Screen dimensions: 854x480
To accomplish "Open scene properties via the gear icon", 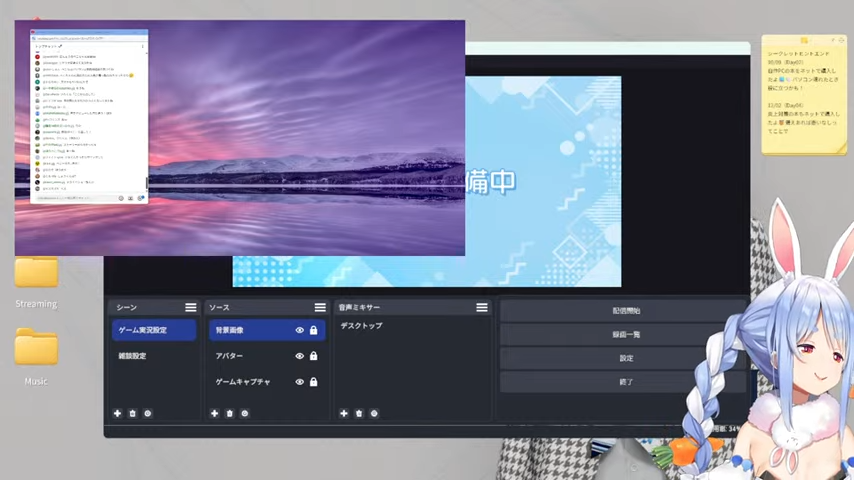I will click(148, 414).
